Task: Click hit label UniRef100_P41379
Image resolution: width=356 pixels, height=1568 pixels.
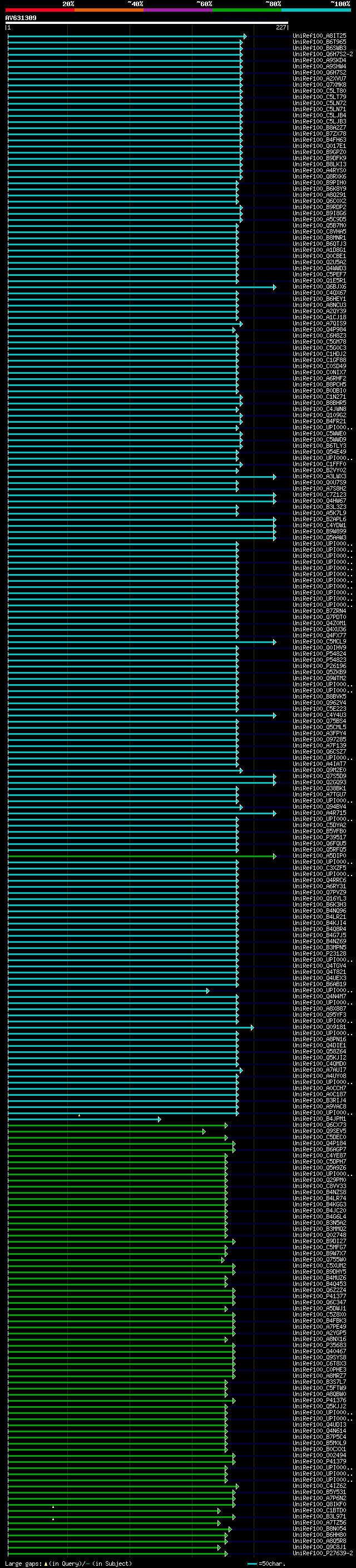Action: tap(319, 1461)
